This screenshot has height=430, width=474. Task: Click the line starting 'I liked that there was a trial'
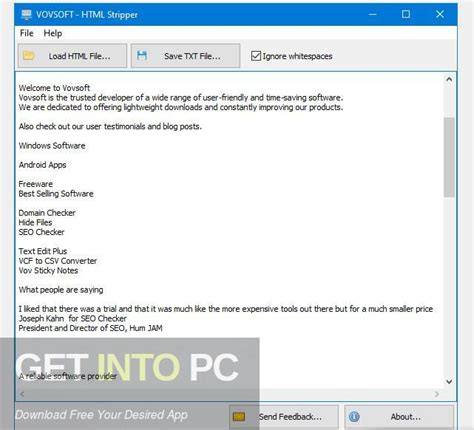pos(226,309)
